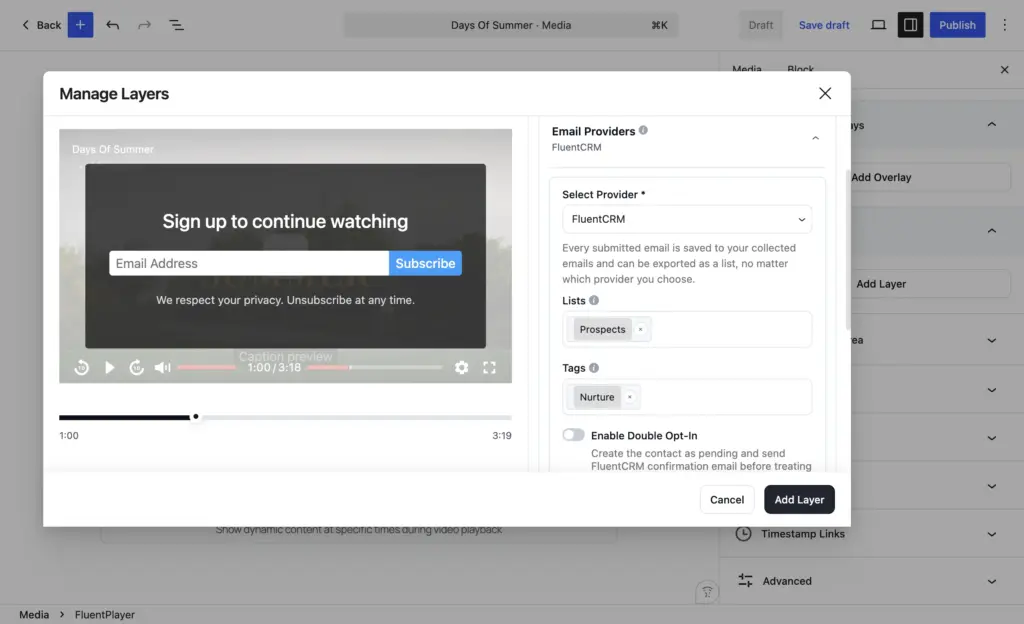Collapse the section above sidebar Add Layer

pyautogui.click(x=991, y=230)
